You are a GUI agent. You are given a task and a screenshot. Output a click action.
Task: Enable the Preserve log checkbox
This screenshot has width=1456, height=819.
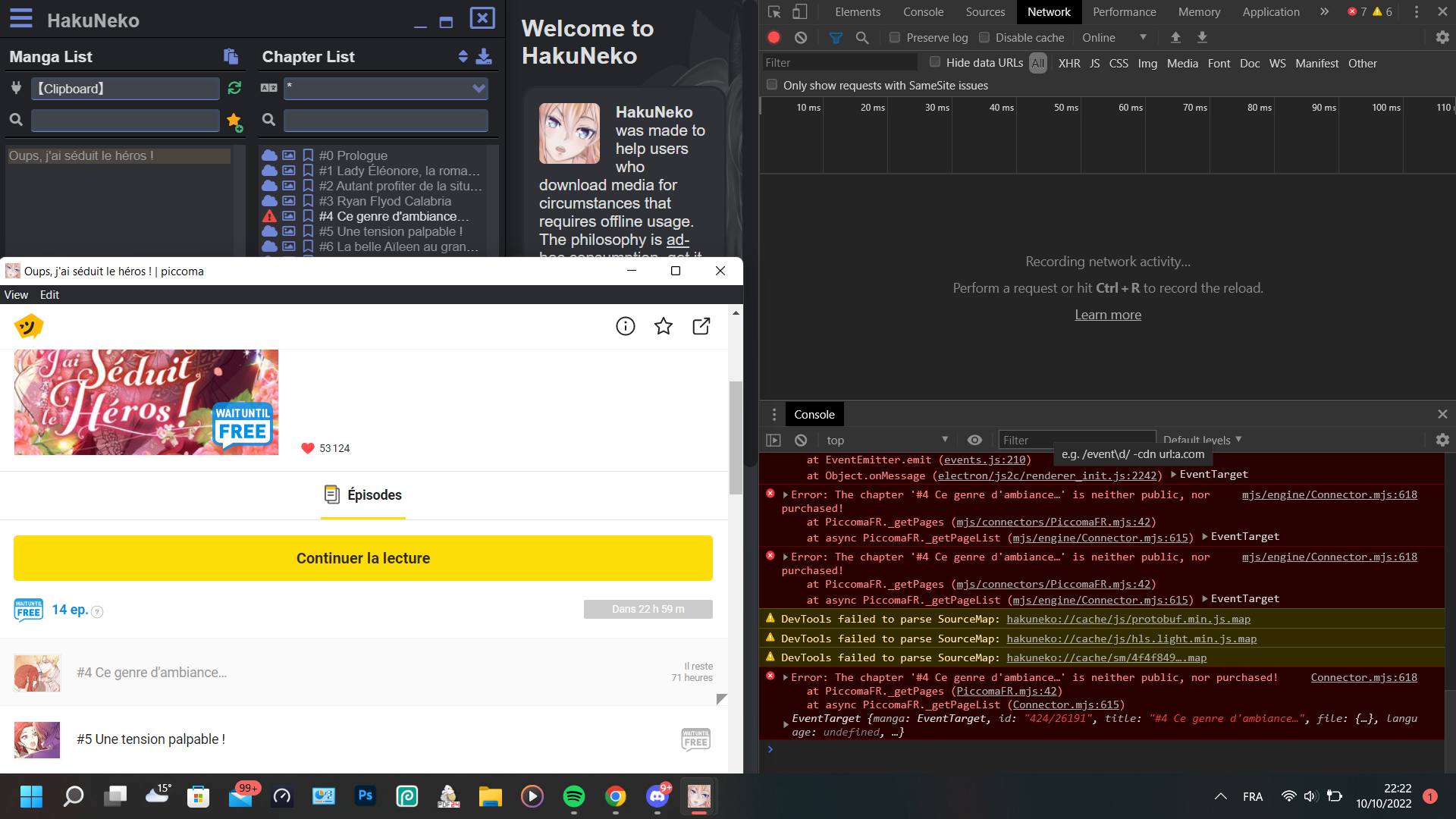[x=895, y=36]
